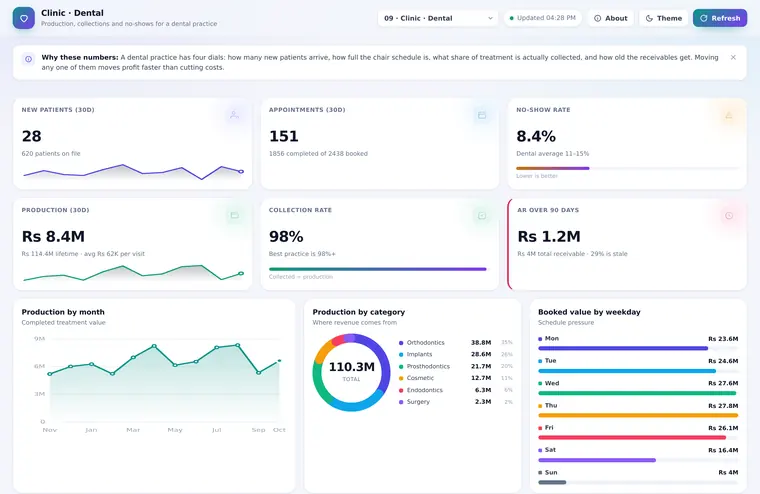The image size is (760, 494).
Task: Click the Oct data point on monthly chart
Action: coord(279,361)
